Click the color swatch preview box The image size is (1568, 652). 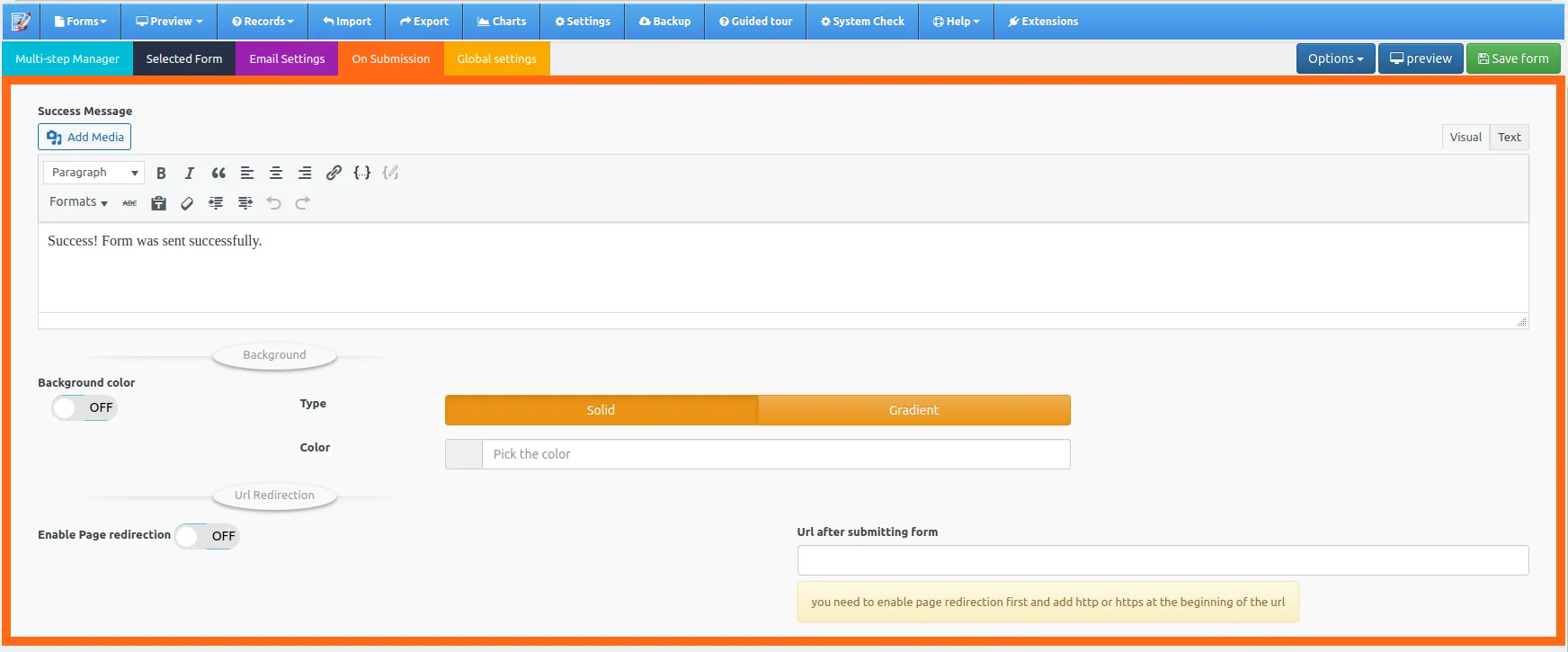464,454
